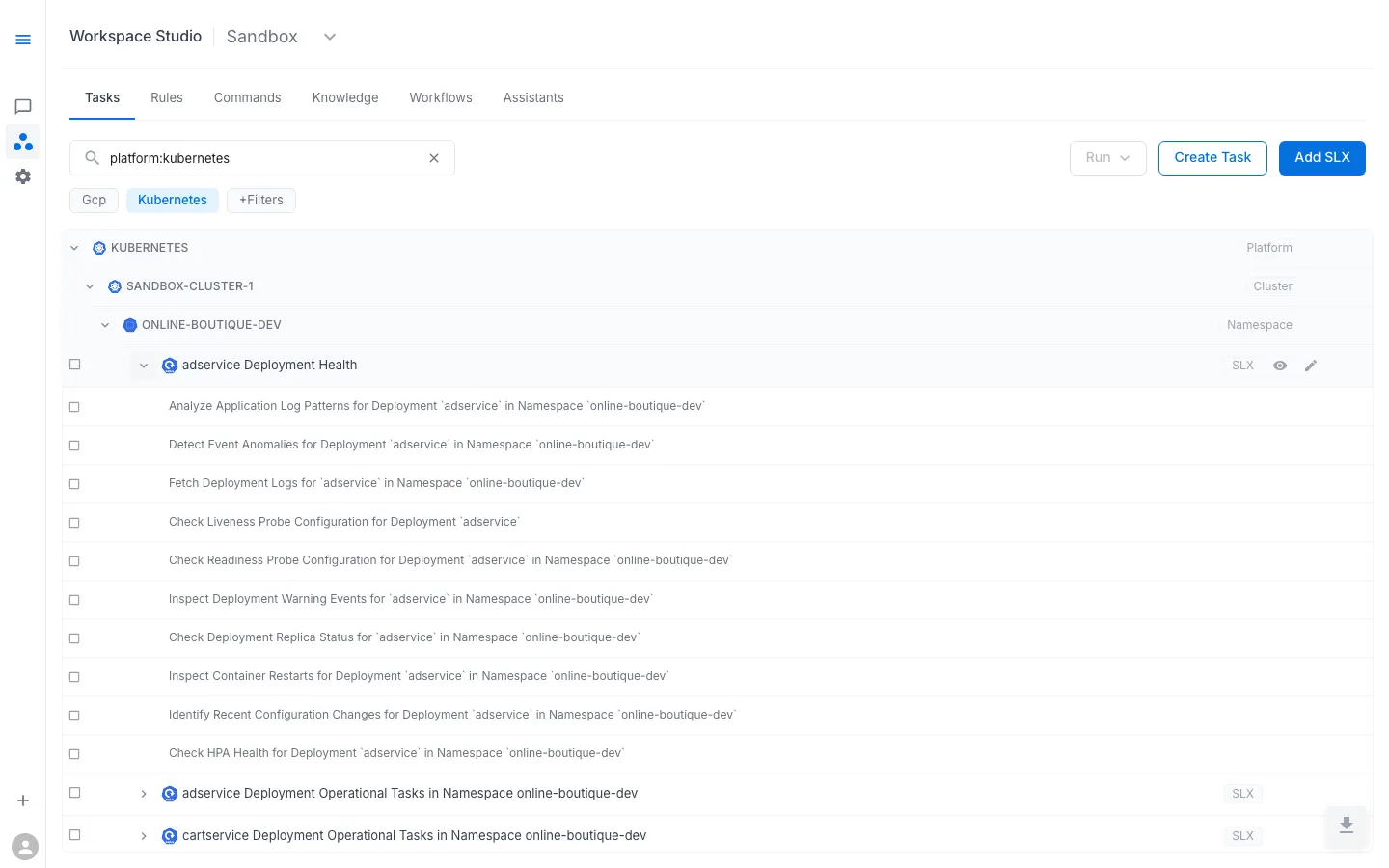Expand adservice Deployment Operational Tasks
1389x868 pixels.
click(x=144, y=793)
